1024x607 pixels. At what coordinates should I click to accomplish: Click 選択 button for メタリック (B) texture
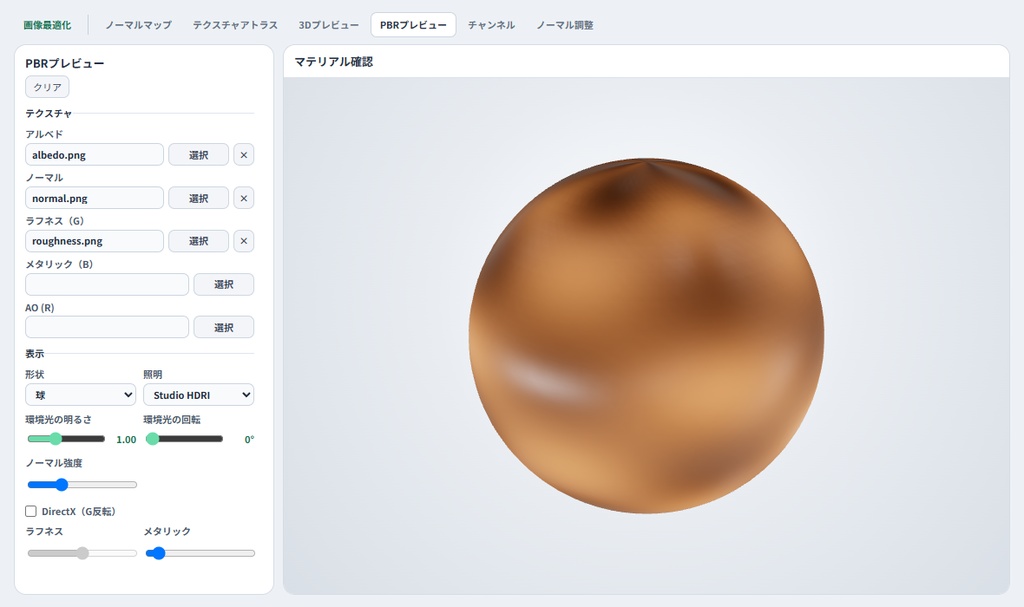224,284
